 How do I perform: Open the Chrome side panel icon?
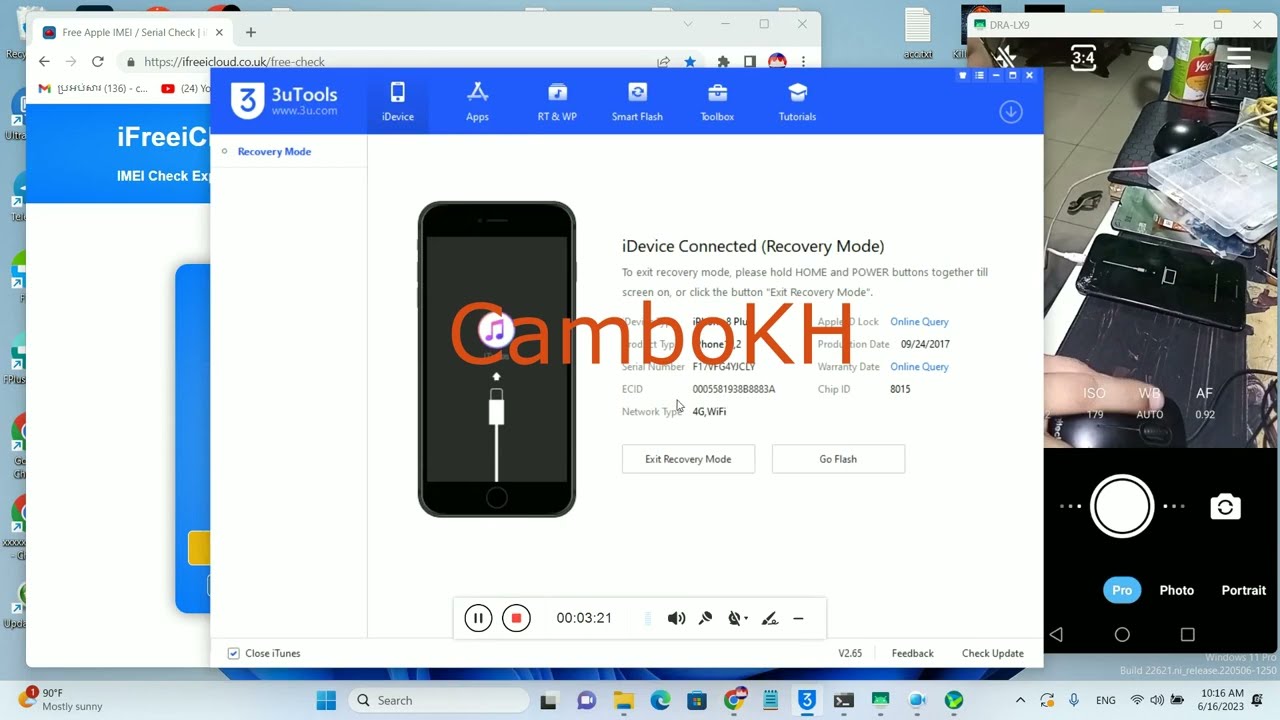749,62
